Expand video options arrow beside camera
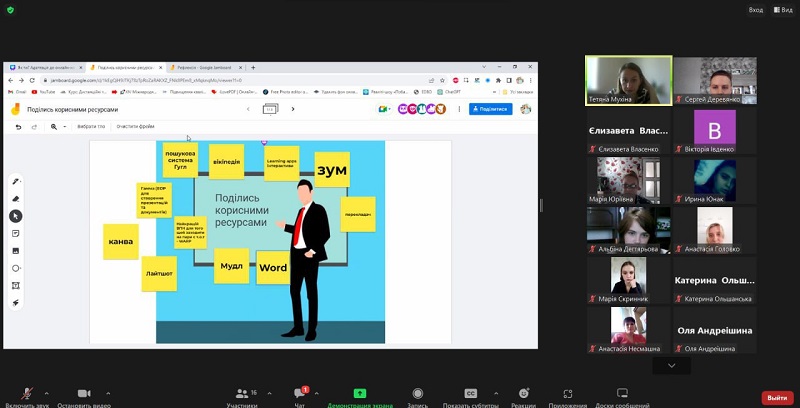The width and height of the screenshot is (800, 408). [x=108, y=393]
